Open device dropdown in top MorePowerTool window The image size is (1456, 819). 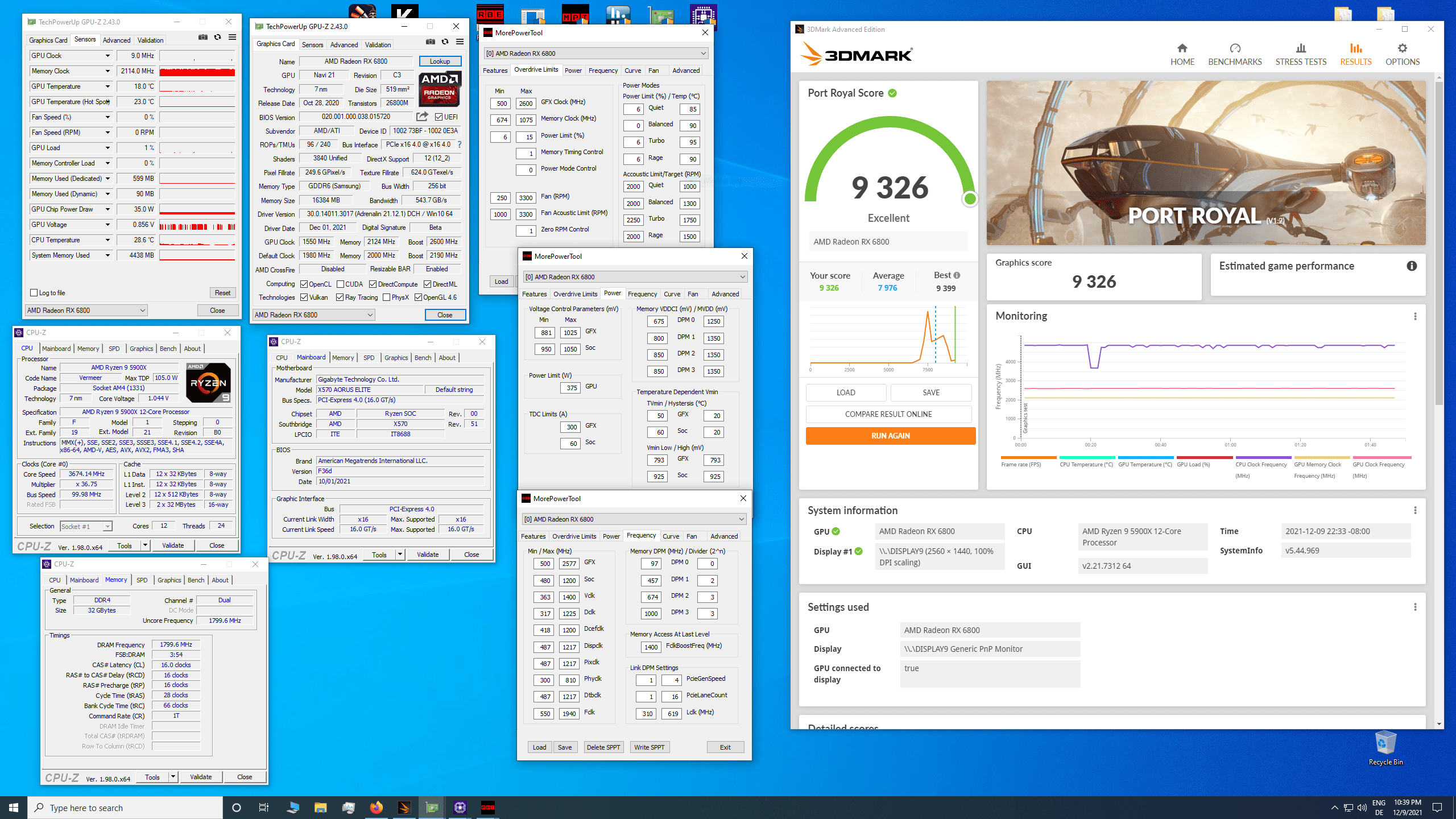point(595,53)
